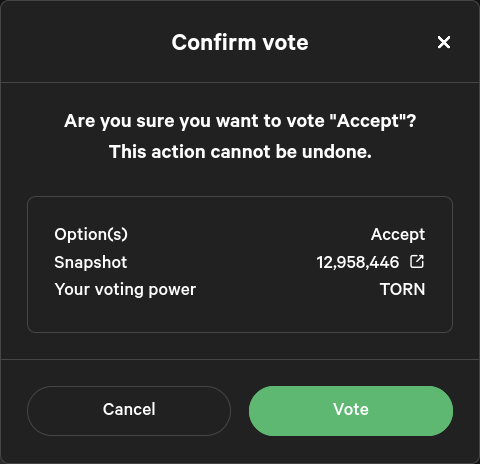Click the "Confirm vote" dialog title
This screenshot has height=464, width=480.
tap(240, 42)
